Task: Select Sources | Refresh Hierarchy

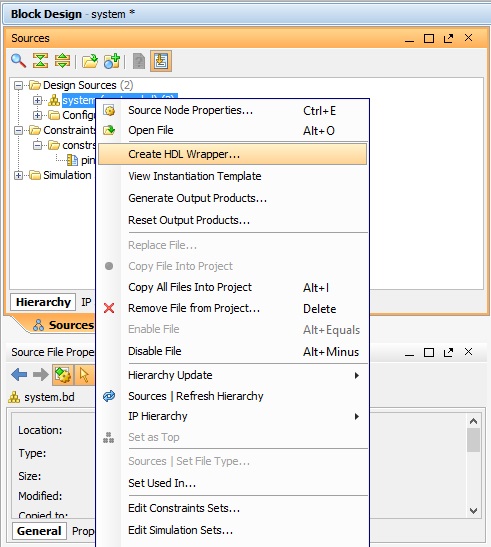Action: tap(233, 396)
